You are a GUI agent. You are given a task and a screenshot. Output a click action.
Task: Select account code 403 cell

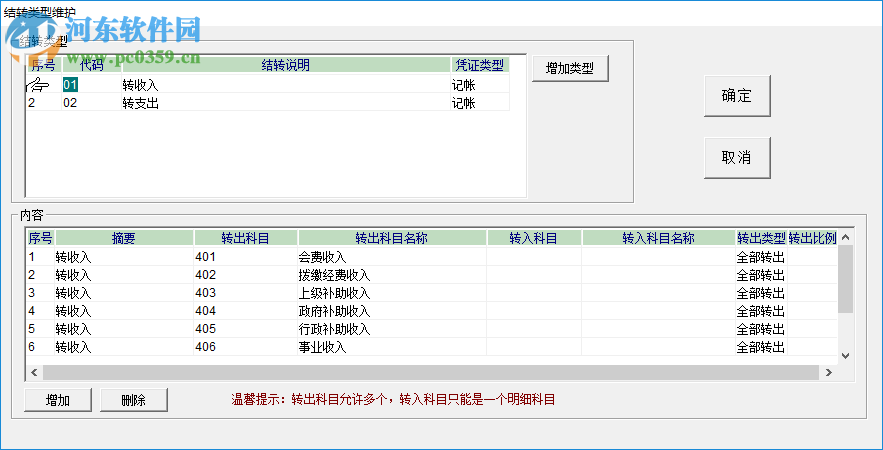pyautogui.click(x=246, y=293)
